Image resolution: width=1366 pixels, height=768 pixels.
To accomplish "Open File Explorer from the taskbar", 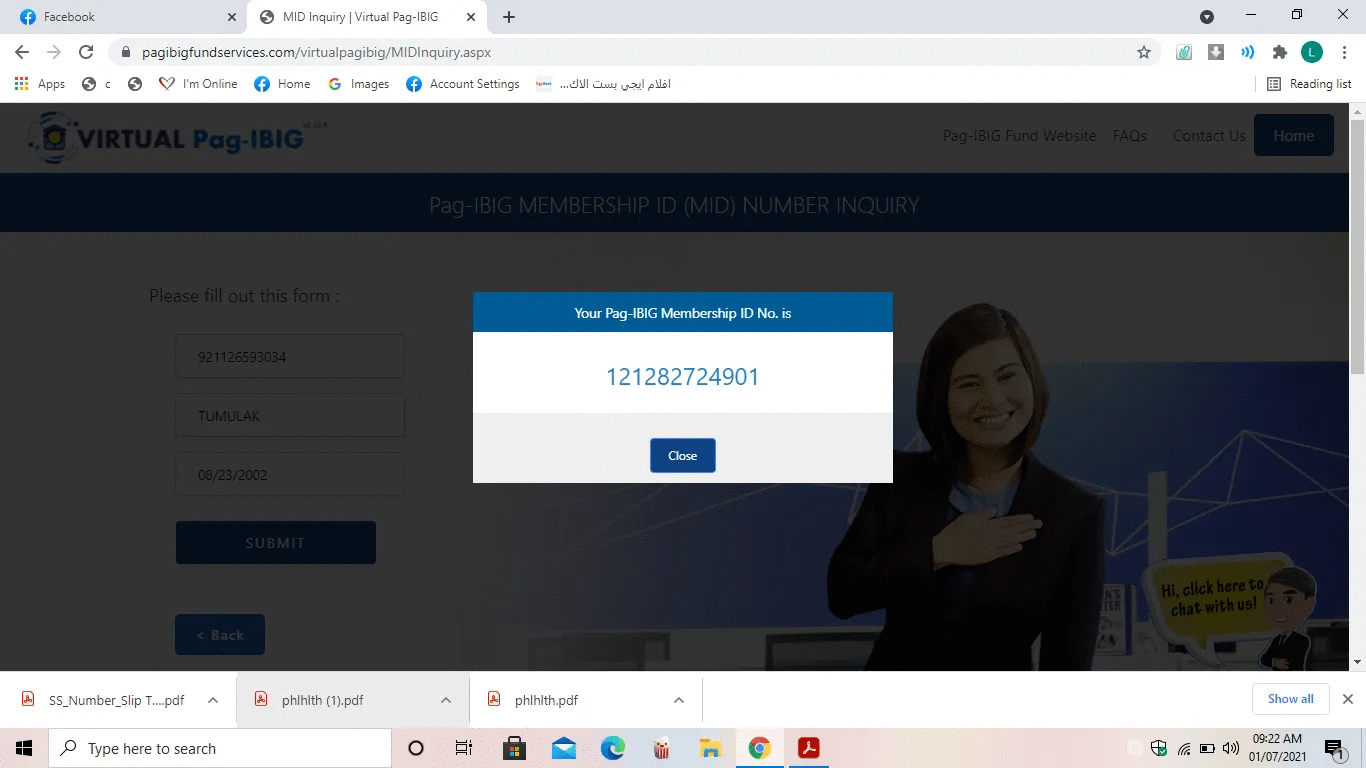I will (710, 748).
